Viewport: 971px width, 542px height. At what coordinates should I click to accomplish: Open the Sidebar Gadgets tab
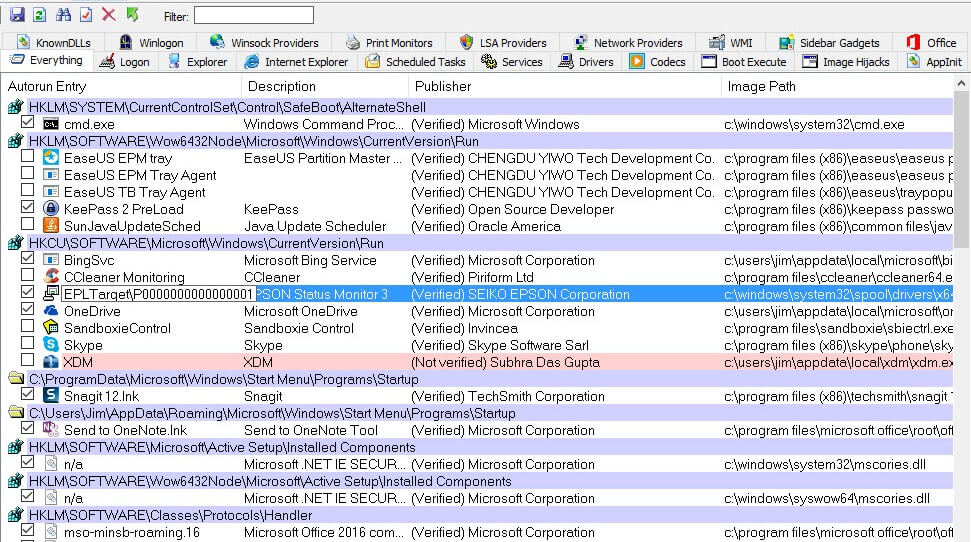click(x=829, y=43)
